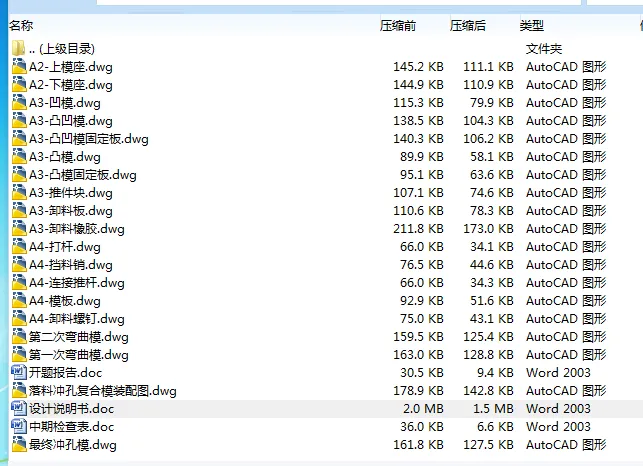The height and width of the screenshot is (466, 643).
Task: Click the A2-下模座.dwg file icon
Action: 19,85
